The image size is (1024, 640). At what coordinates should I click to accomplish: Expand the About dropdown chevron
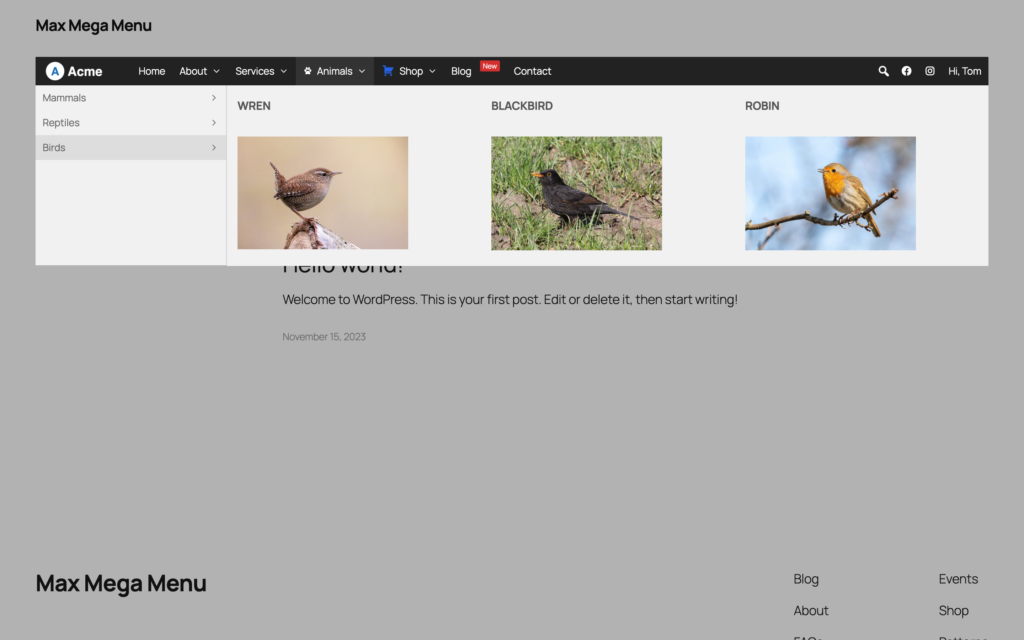point(216,71)
